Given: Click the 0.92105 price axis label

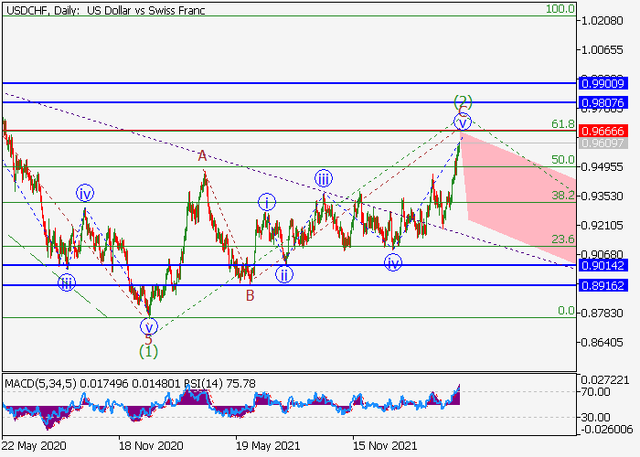Looking at the screenshot, I should (602, 225).
